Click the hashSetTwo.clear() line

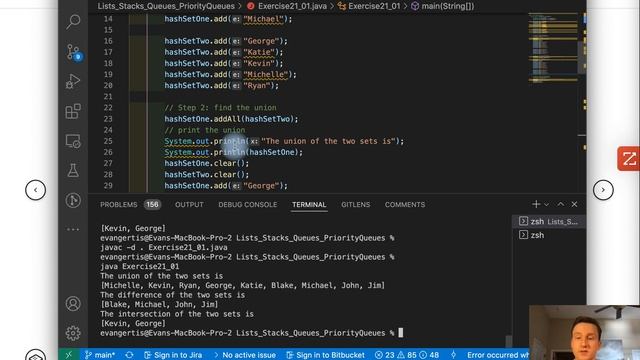point(206,174)
